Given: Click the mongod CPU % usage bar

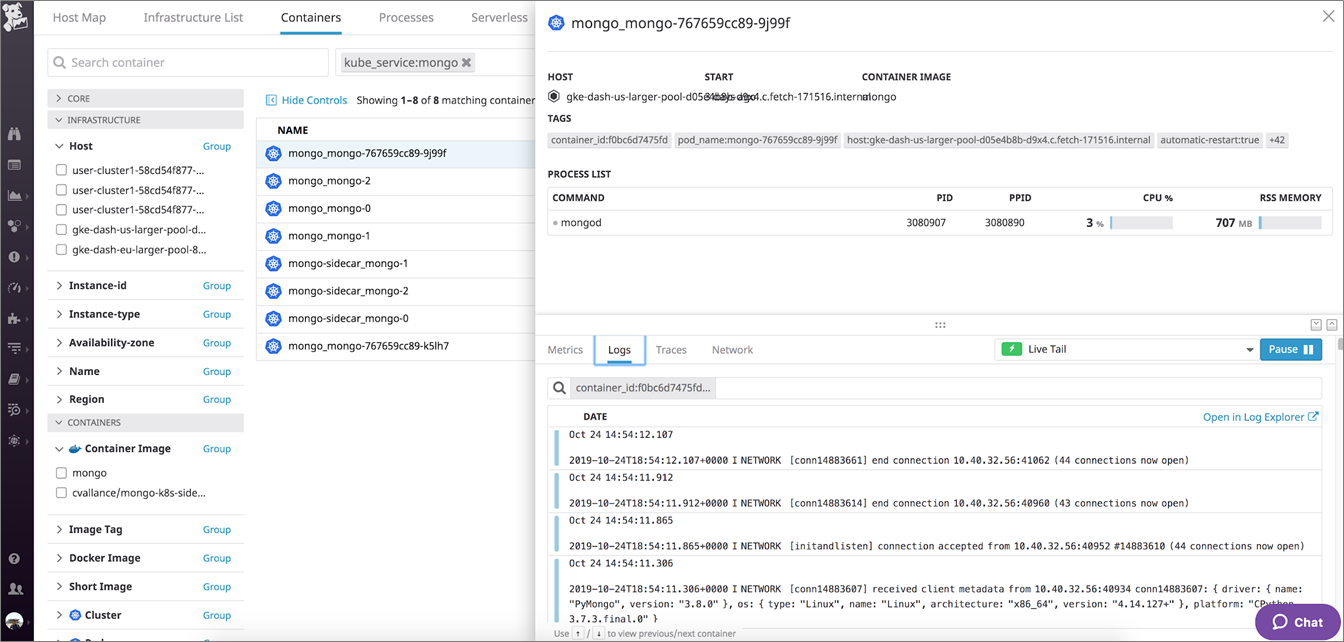Looking at the screenshot, I should tap(1141, 223).
